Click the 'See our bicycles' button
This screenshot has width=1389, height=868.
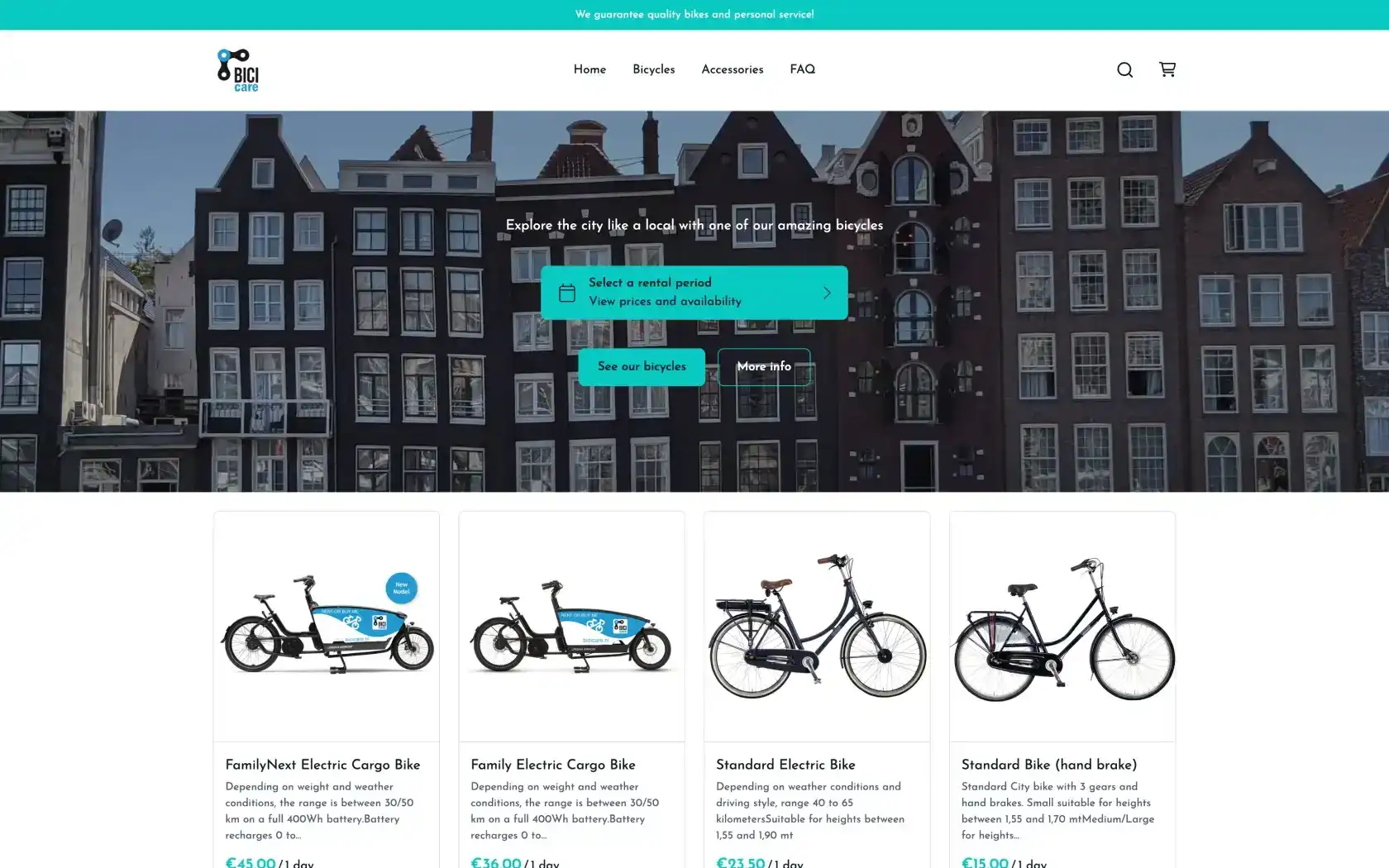[642, 366]
